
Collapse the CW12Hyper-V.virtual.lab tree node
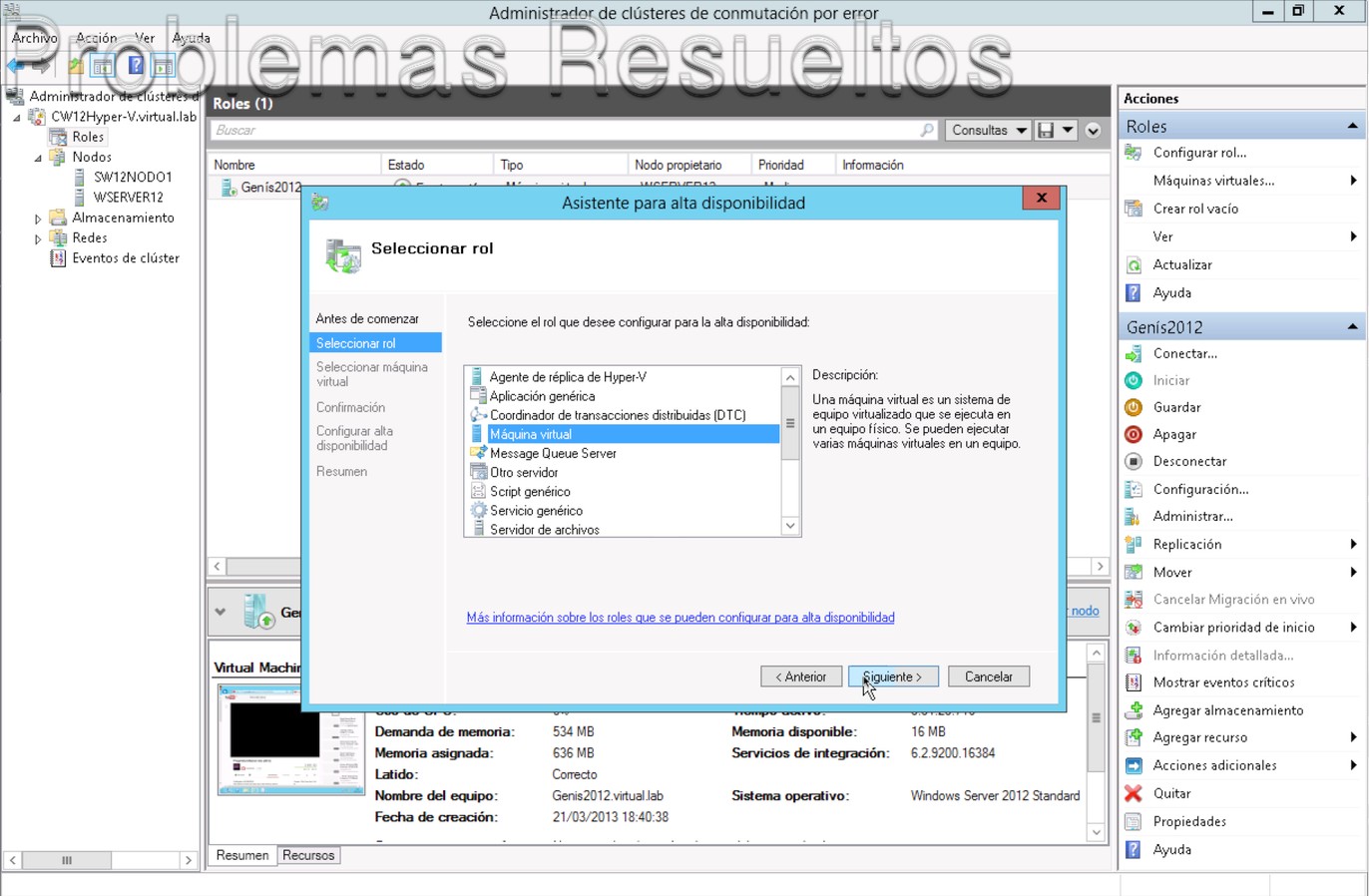pos(17,118)
